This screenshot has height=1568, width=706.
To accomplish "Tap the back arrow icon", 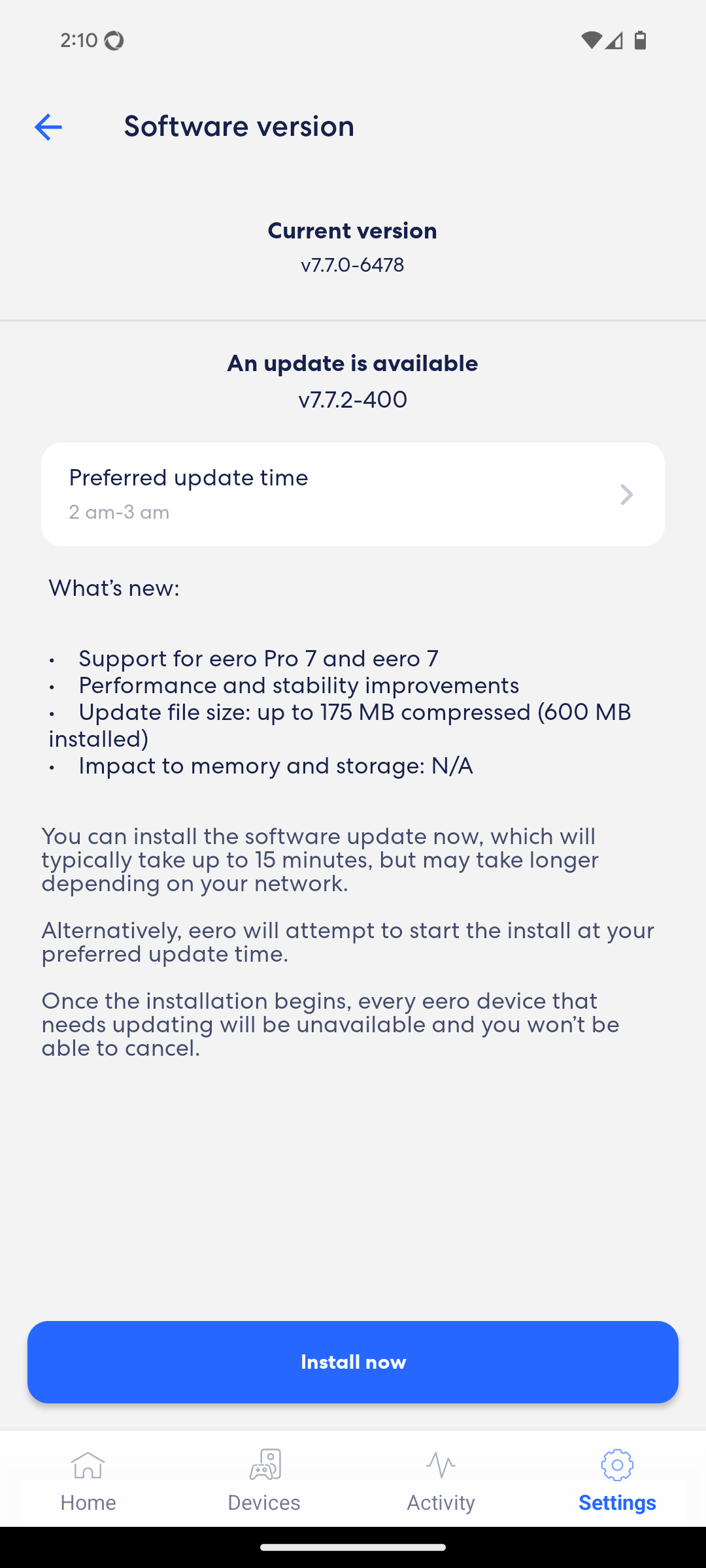I will (48, 127).
